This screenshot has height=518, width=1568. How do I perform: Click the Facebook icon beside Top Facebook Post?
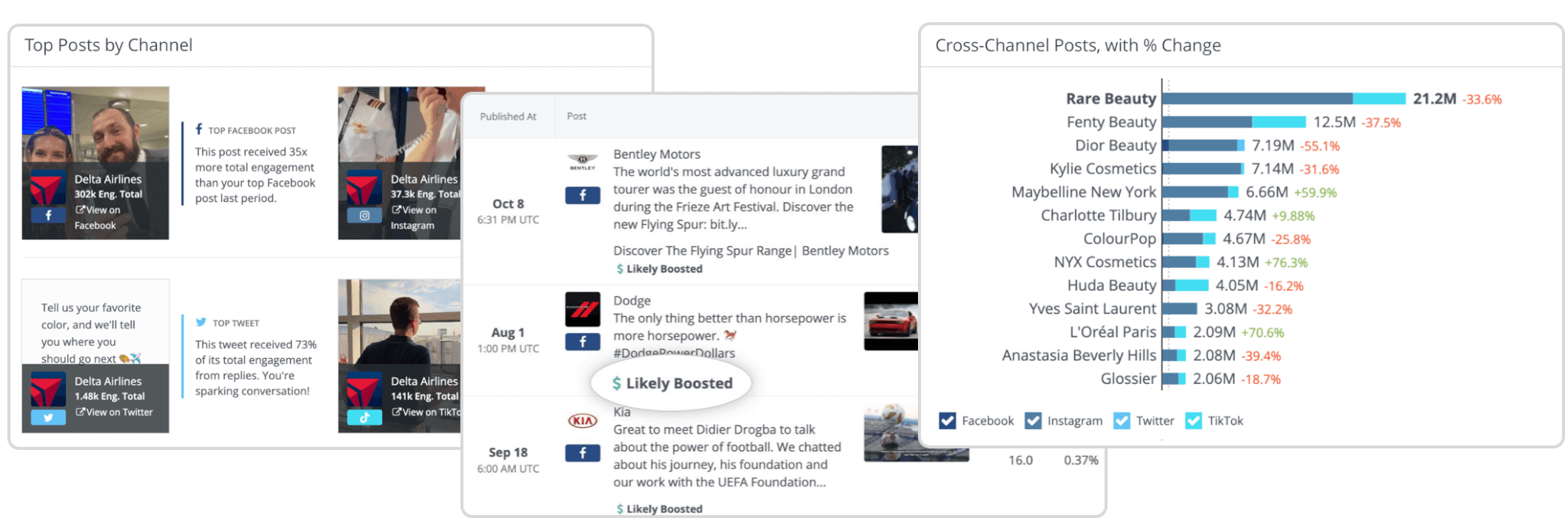(x=199, y=129)
